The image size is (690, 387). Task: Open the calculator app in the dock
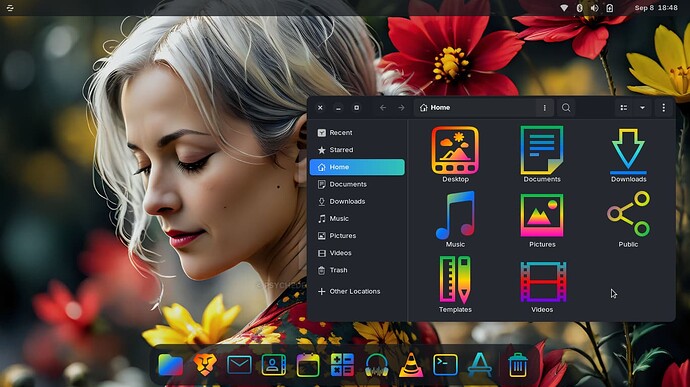[342, 365]
